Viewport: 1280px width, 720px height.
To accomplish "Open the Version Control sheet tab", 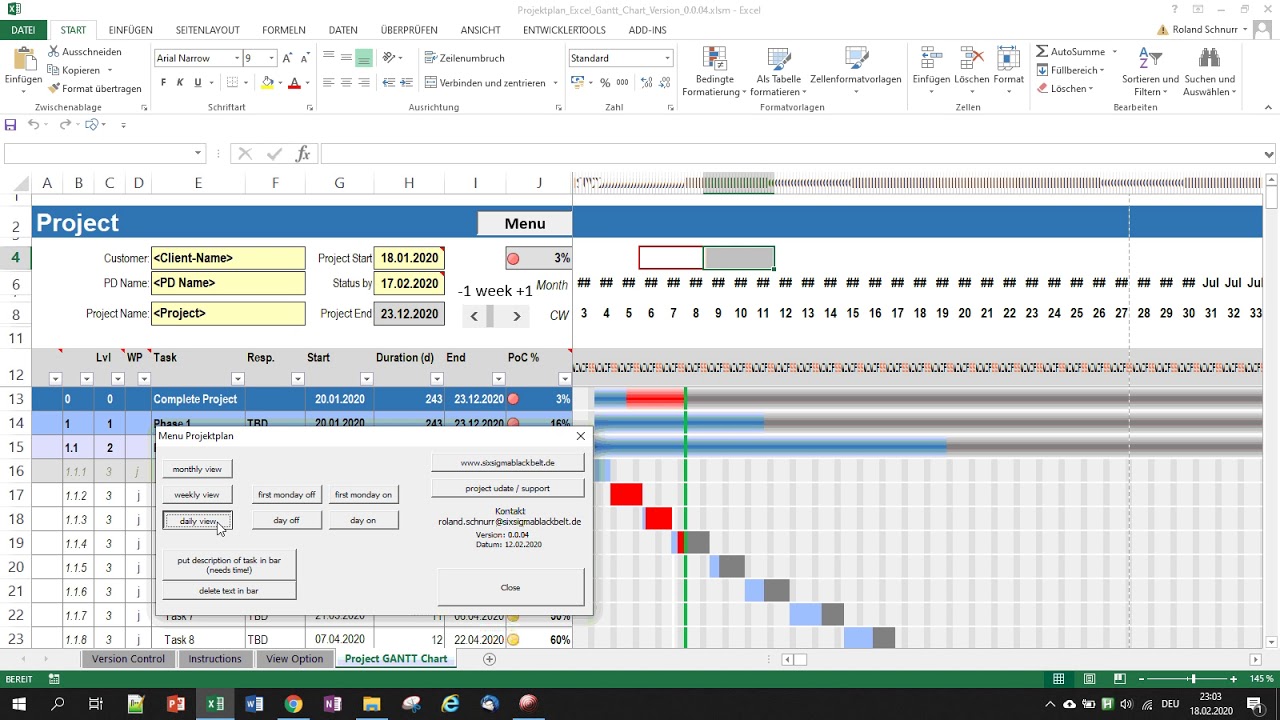I will 128,659.
